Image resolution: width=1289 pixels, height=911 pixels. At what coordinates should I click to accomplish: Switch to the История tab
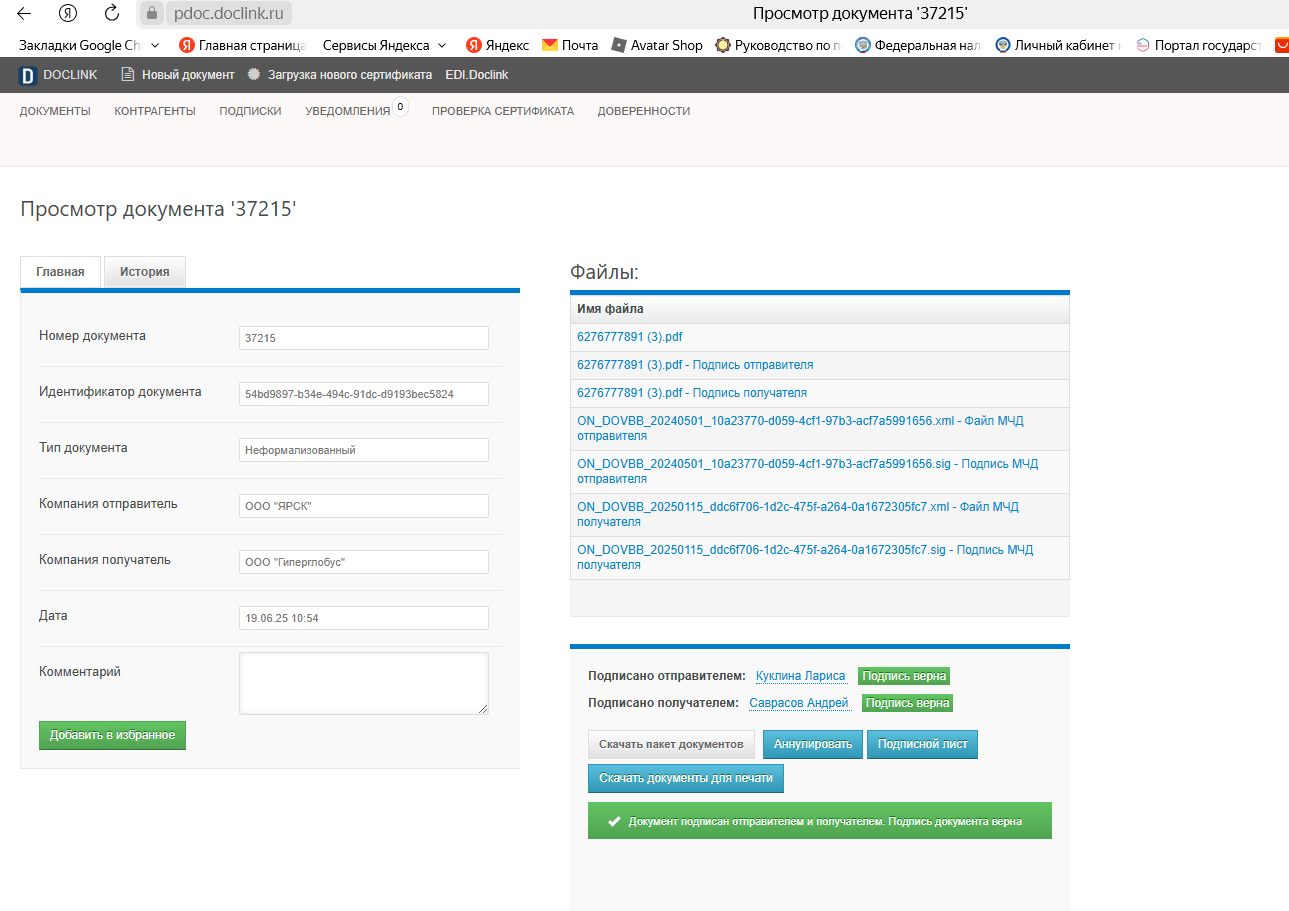(x=145, y=272)
